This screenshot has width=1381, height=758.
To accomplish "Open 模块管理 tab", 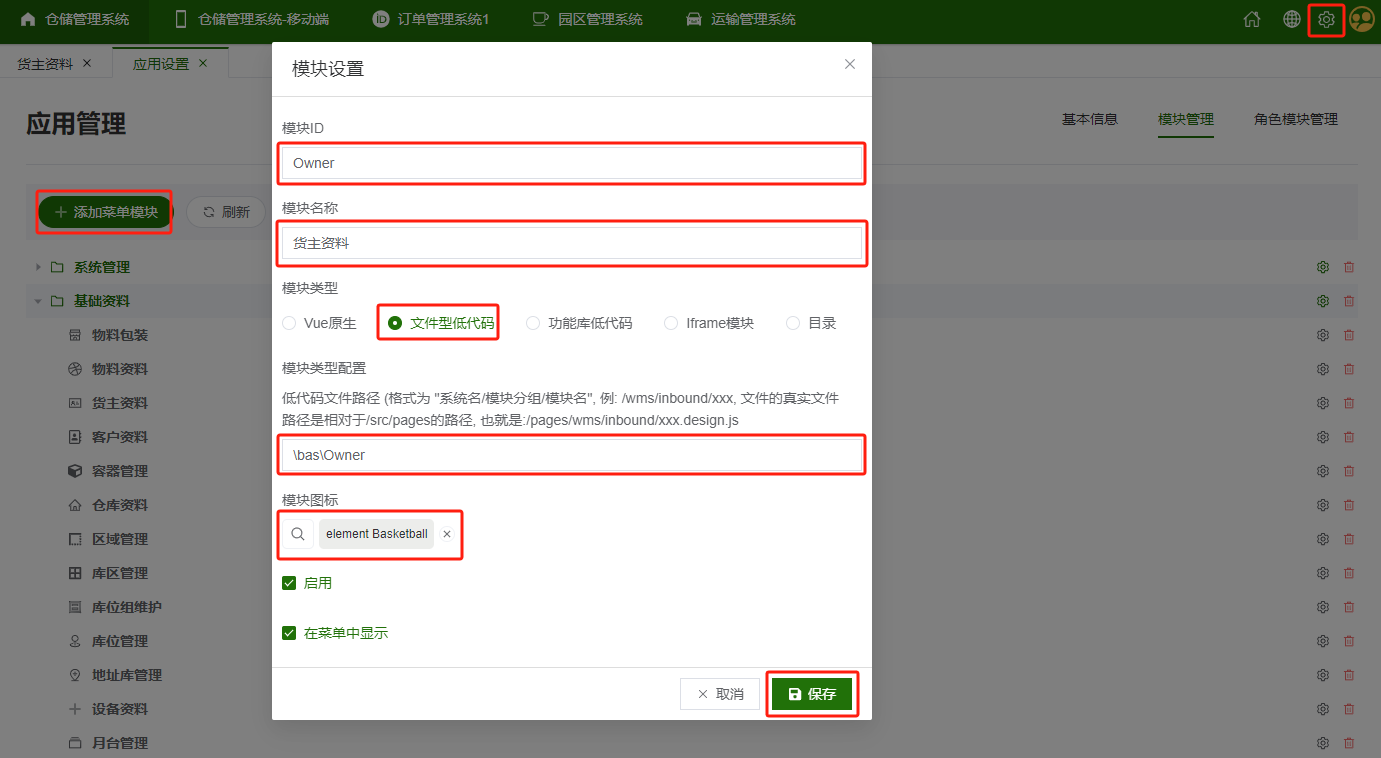I will (1186, 119).
